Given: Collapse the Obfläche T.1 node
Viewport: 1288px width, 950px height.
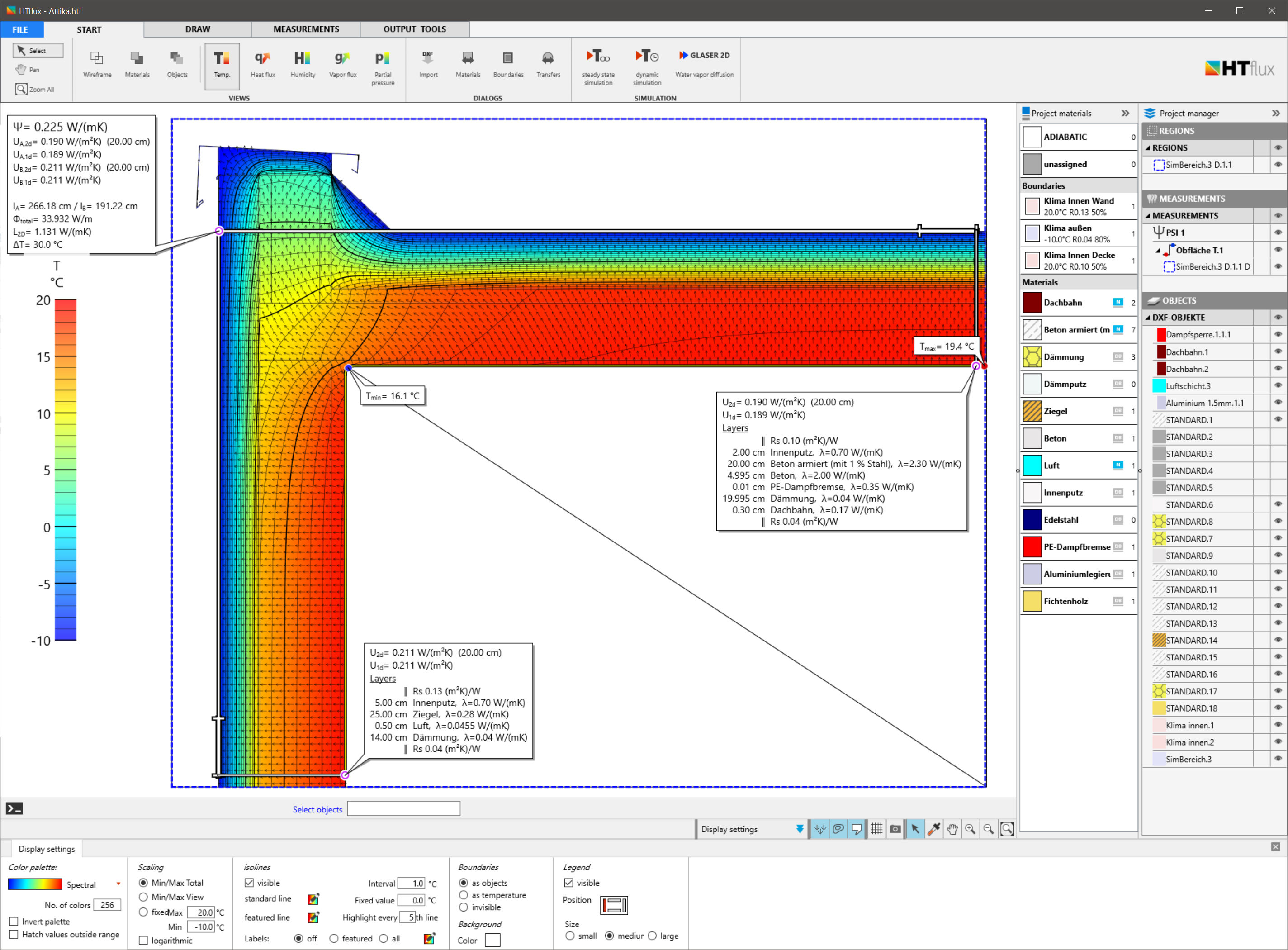Looking at the screenshot, I should point(1158,250).
